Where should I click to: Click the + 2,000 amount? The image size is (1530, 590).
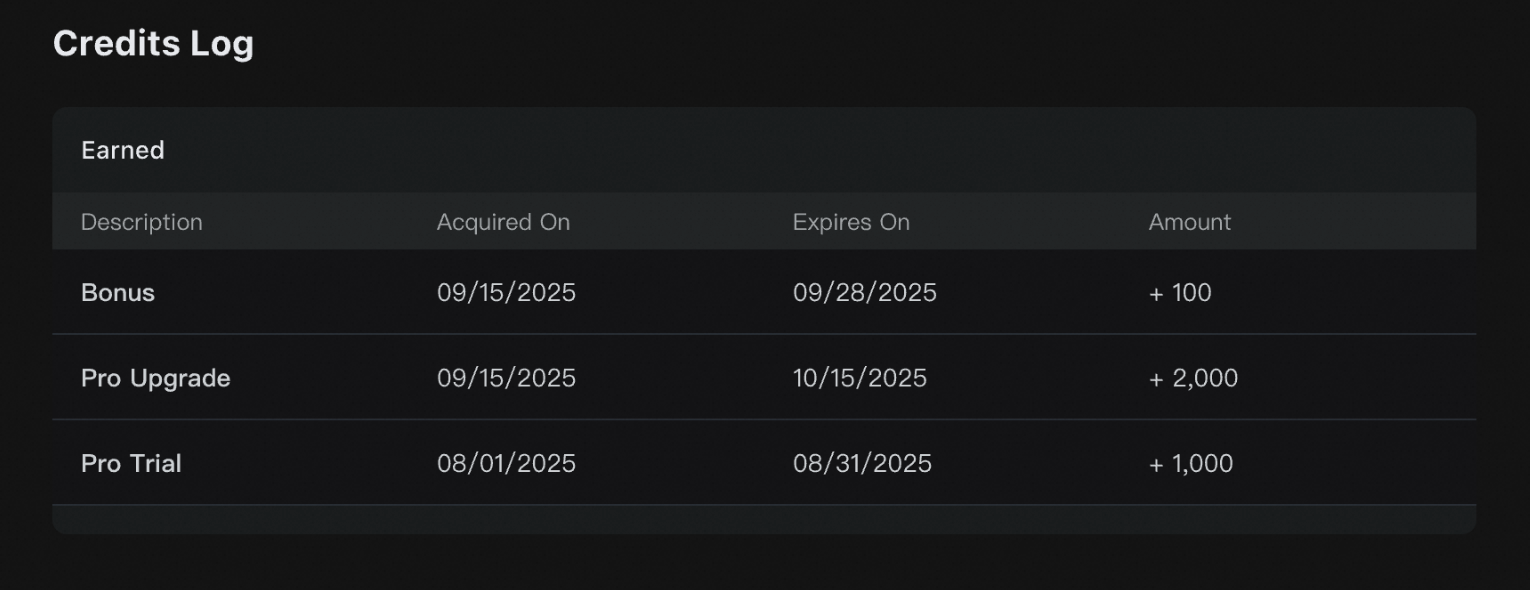tap(1193, 378)
